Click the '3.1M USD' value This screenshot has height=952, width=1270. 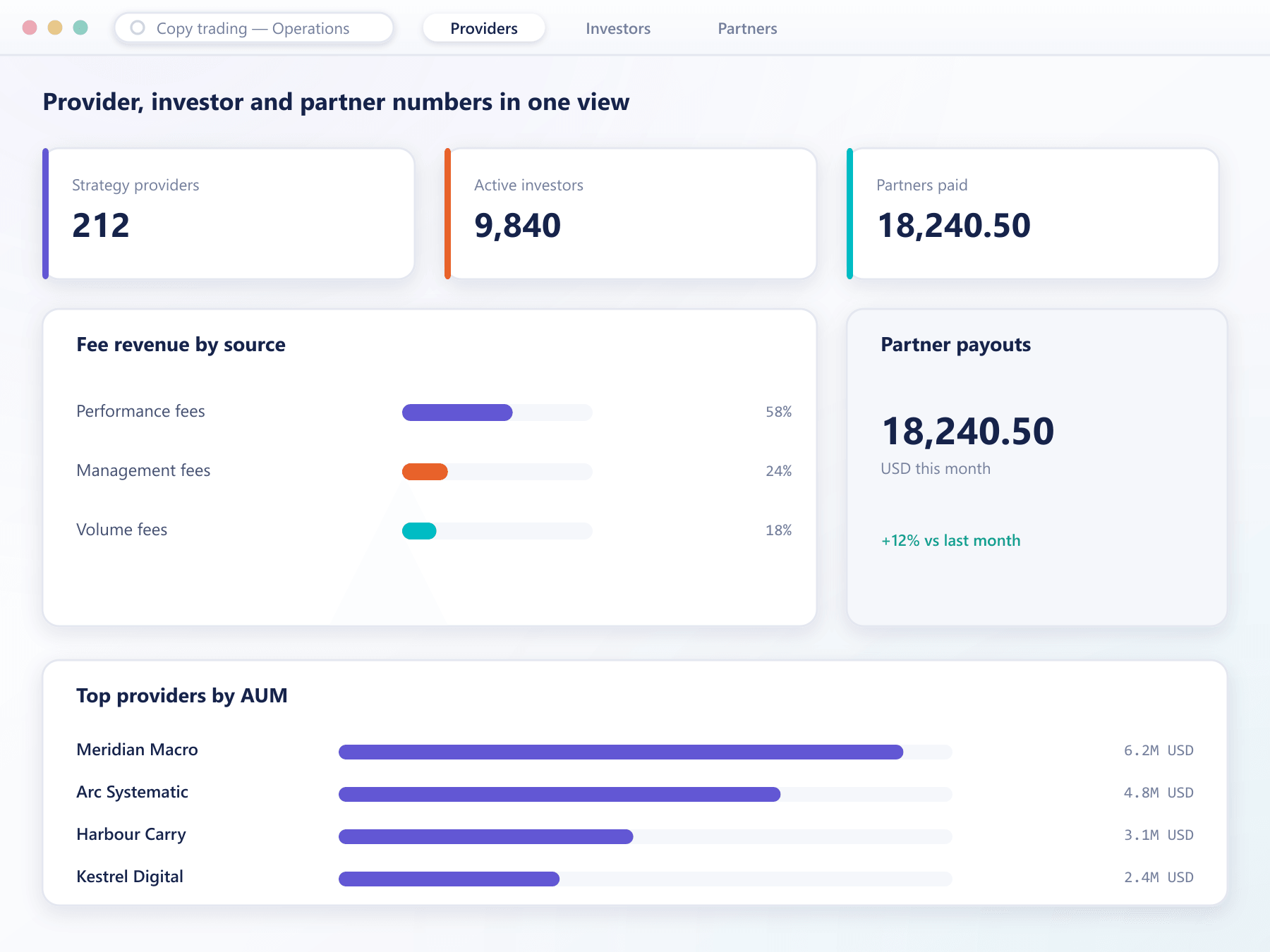coord(1159,835)
